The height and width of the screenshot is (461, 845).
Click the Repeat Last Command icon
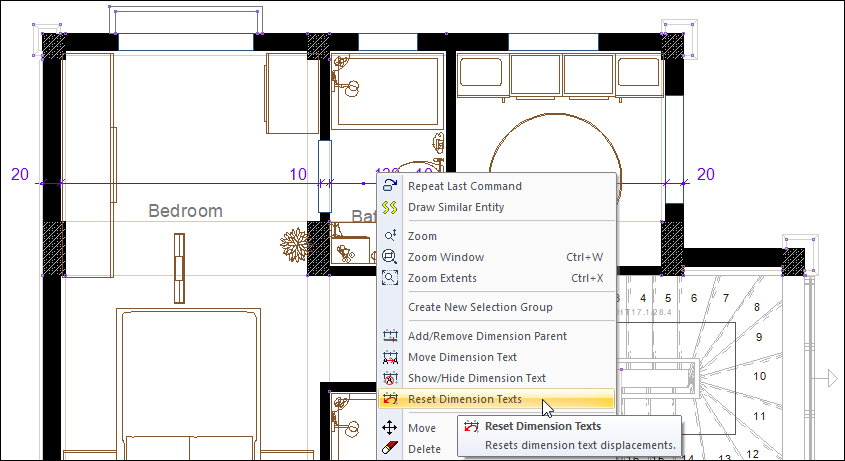(391, 186)
